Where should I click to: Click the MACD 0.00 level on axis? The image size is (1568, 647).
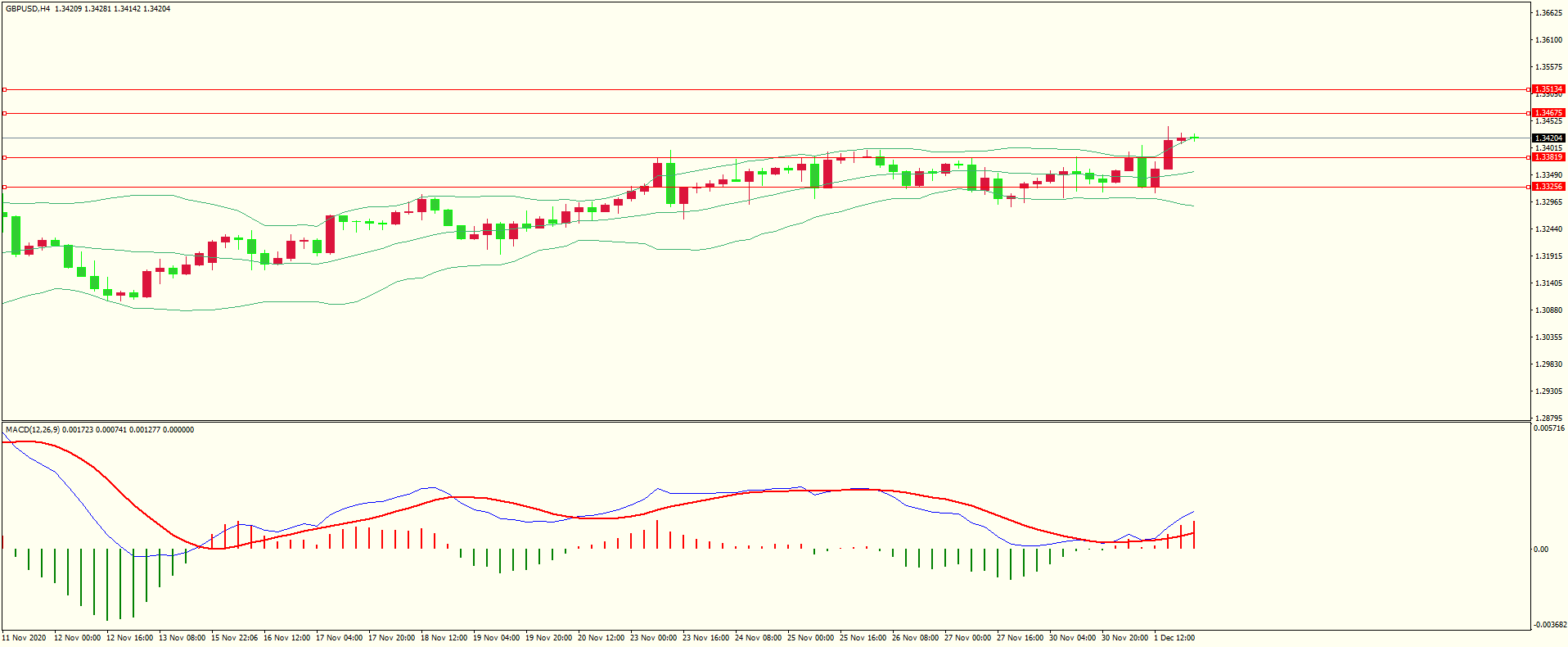[x=1540, y=550]
